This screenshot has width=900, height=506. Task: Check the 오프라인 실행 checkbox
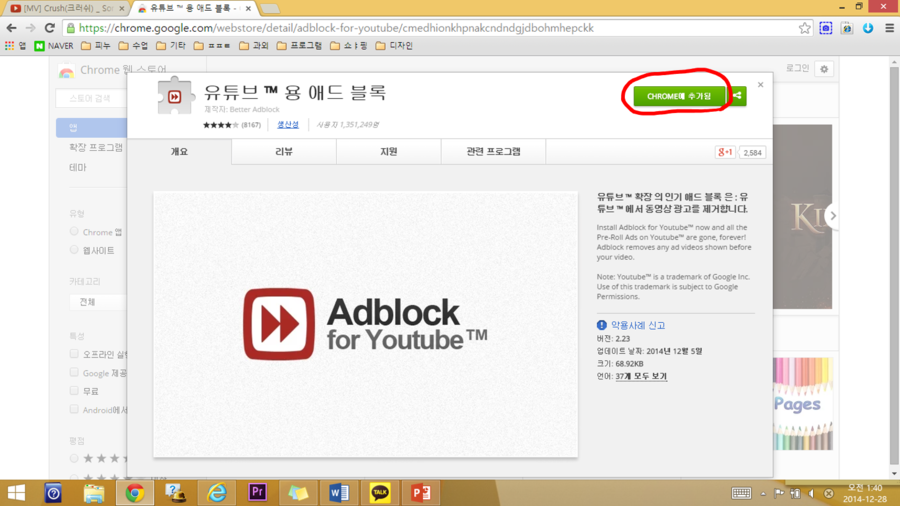pos(74,354)
